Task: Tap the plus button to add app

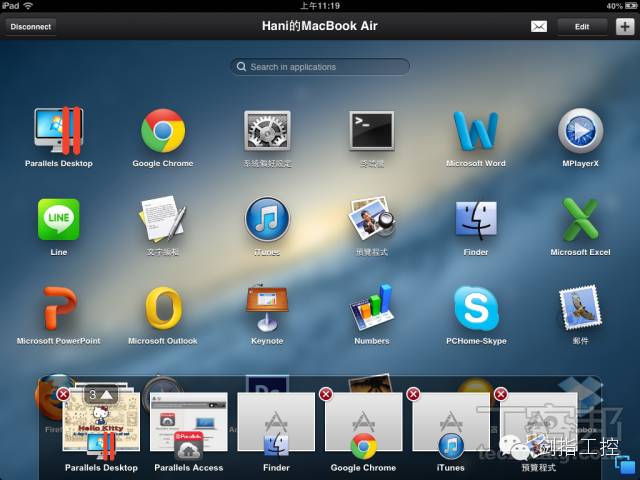Action: pyautogui.click(x=625, y=27)
